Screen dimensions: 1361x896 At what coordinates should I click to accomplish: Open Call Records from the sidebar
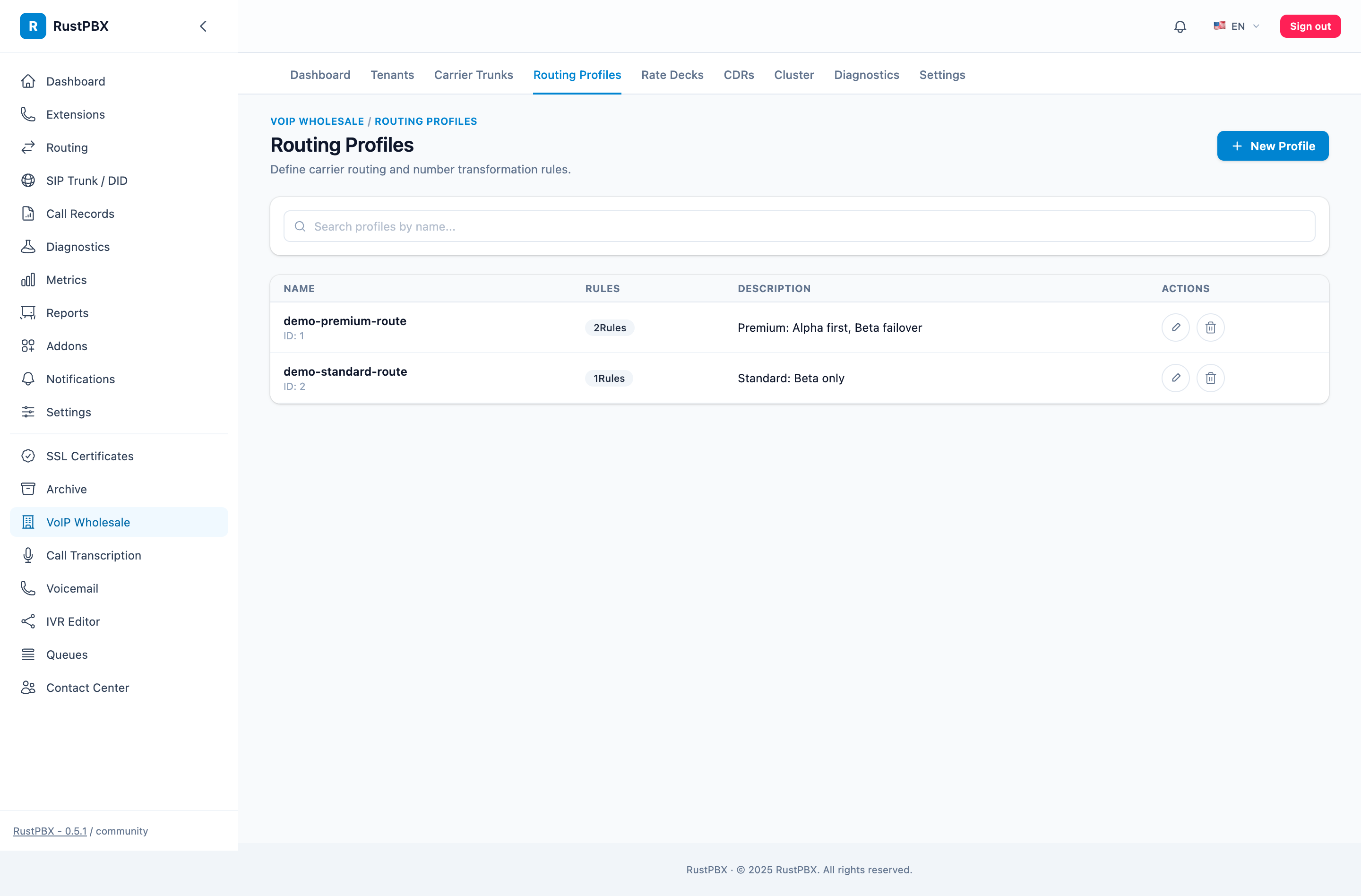click(x=119, y=214)
